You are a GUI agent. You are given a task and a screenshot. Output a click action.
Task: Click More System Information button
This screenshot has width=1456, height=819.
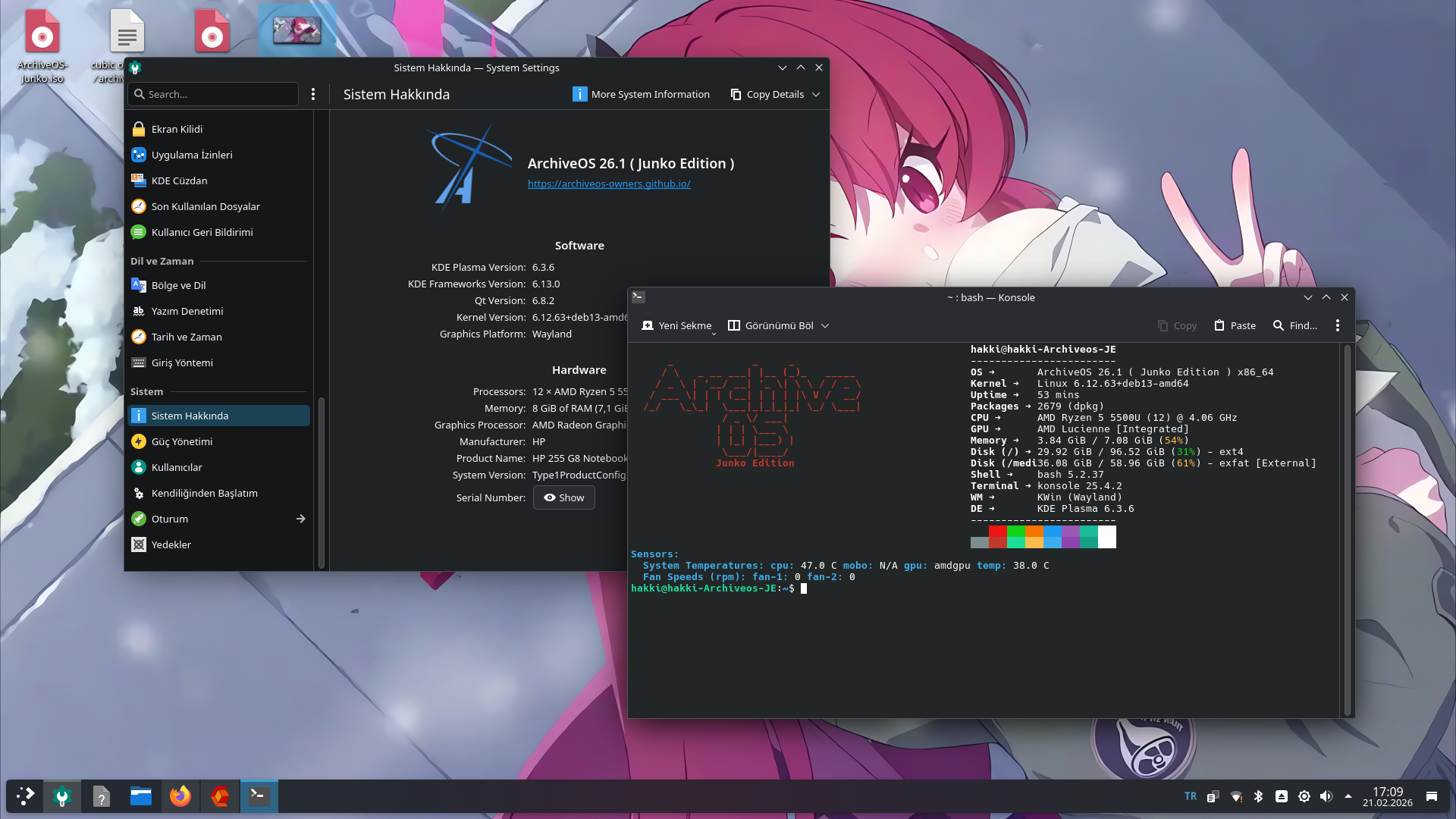pyautogui.click(x=642, y=94)
